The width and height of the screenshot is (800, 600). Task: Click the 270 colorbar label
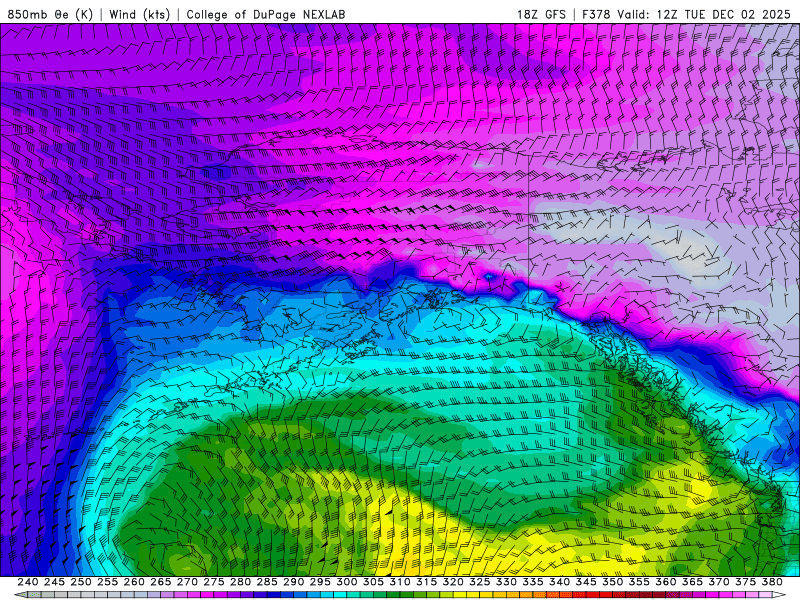click(187, 582)
